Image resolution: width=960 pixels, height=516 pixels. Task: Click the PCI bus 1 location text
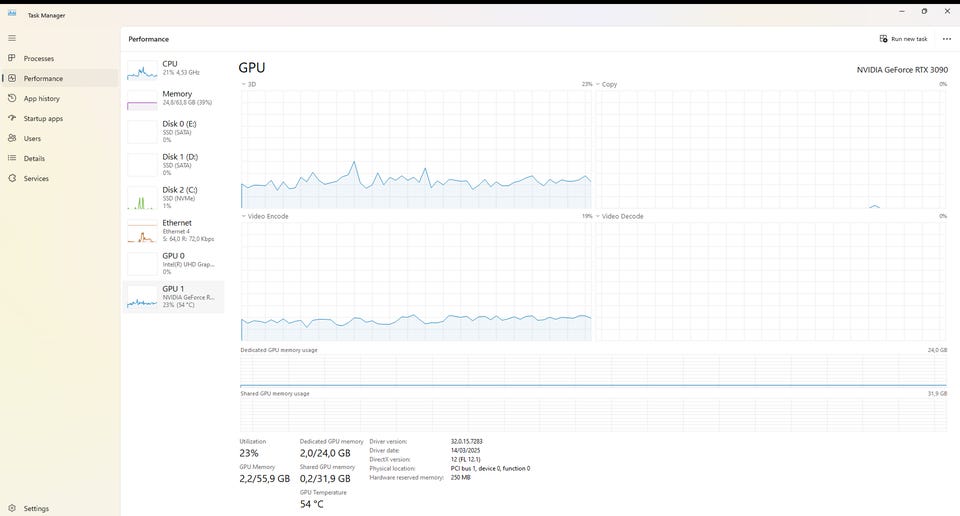pos(490,468)
